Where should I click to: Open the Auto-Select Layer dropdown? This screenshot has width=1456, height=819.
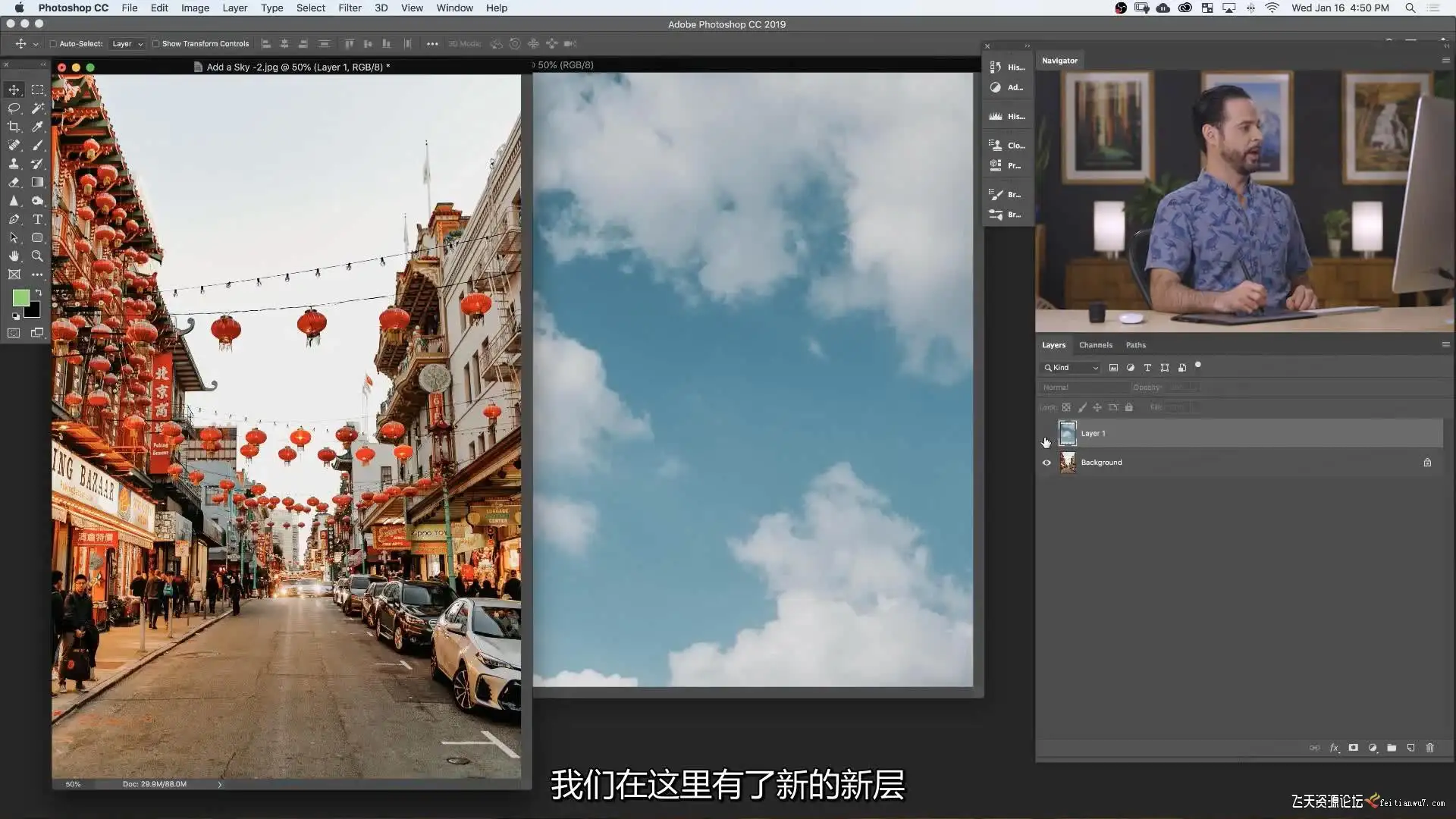tap(127, 44)
